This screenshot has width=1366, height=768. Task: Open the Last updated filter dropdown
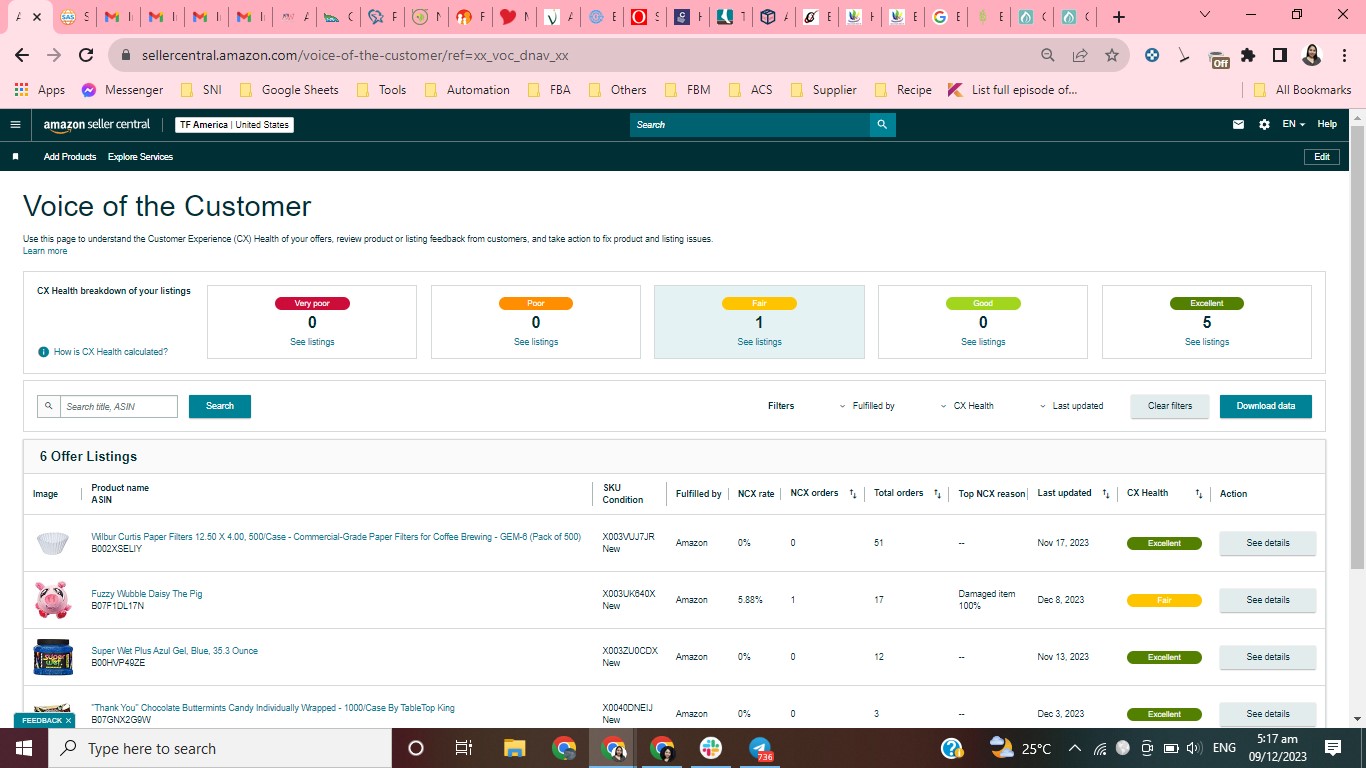1071,406
